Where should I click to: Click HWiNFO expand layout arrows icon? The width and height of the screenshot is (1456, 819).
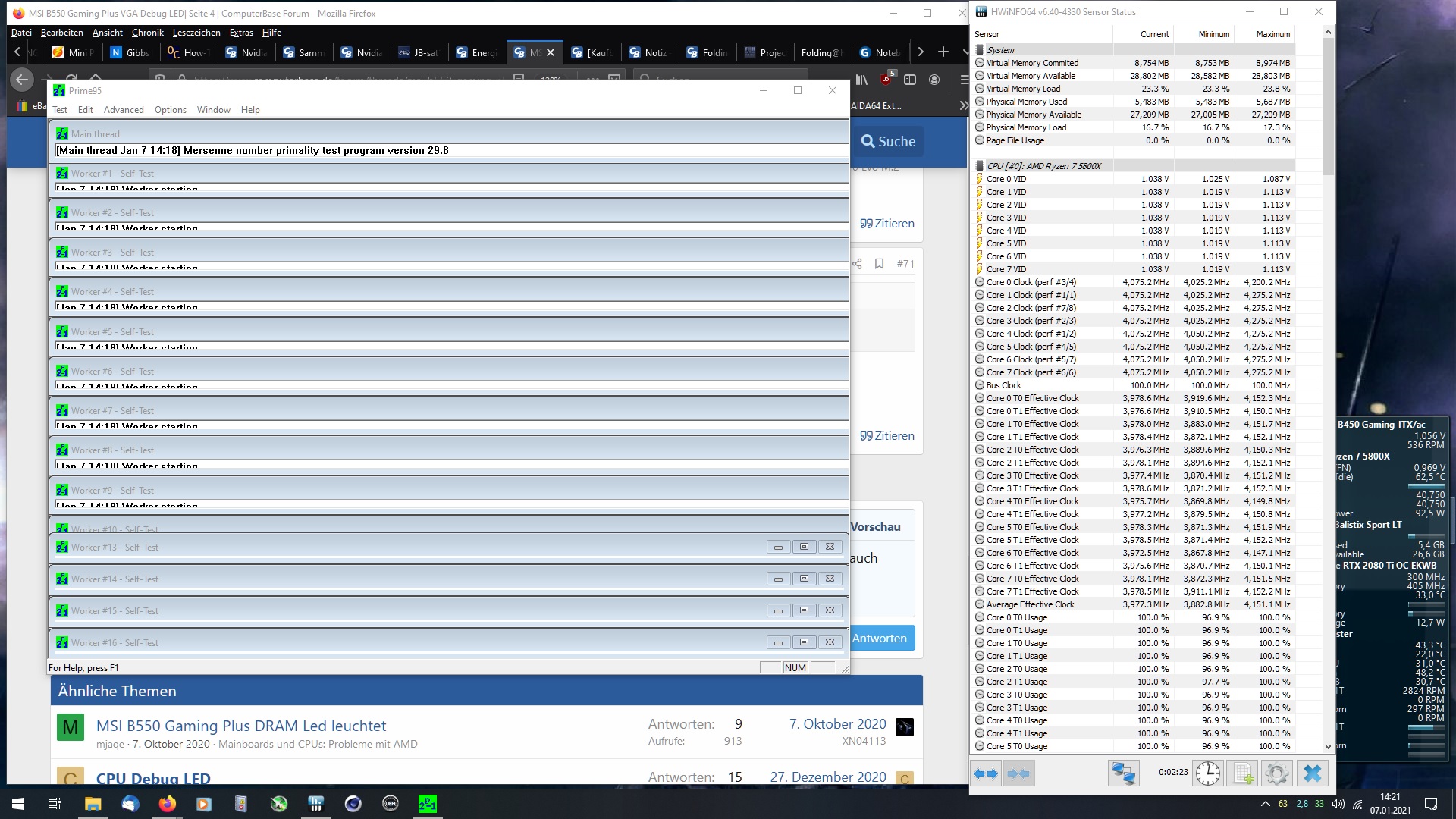tap(985, 773)
